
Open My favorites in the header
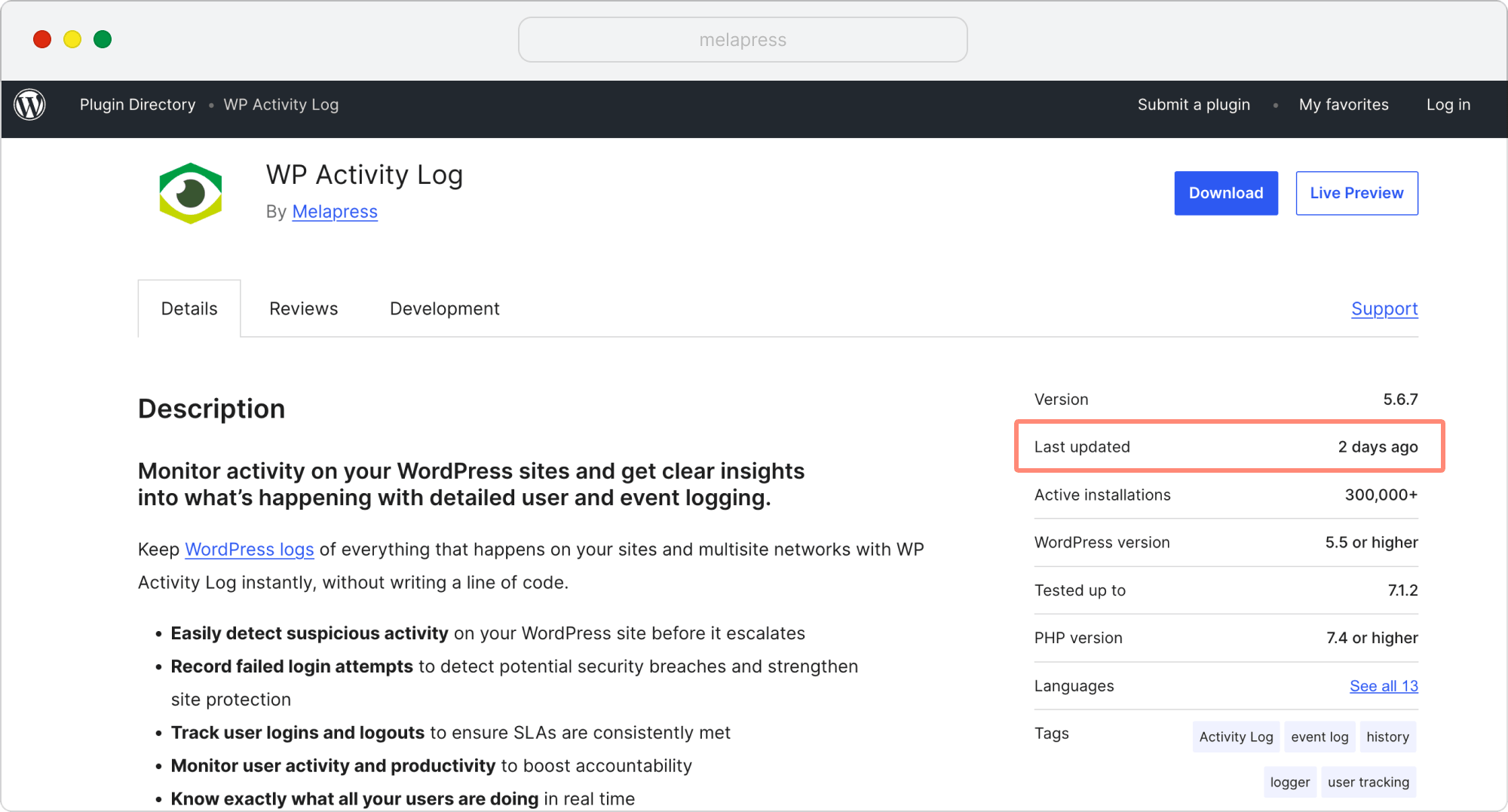pyautogui.click(x=1344, y=105)
